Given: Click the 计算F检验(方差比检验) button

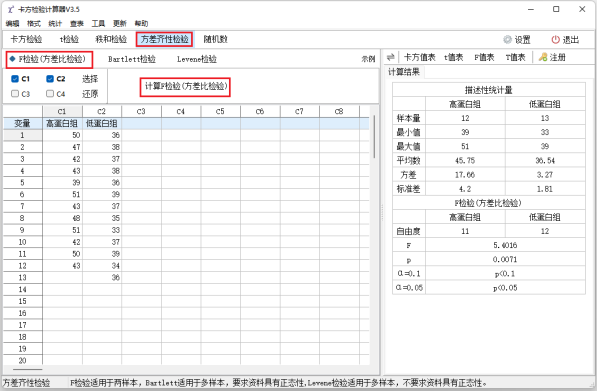Looking at the screenshot, I should tap(185, 86).
